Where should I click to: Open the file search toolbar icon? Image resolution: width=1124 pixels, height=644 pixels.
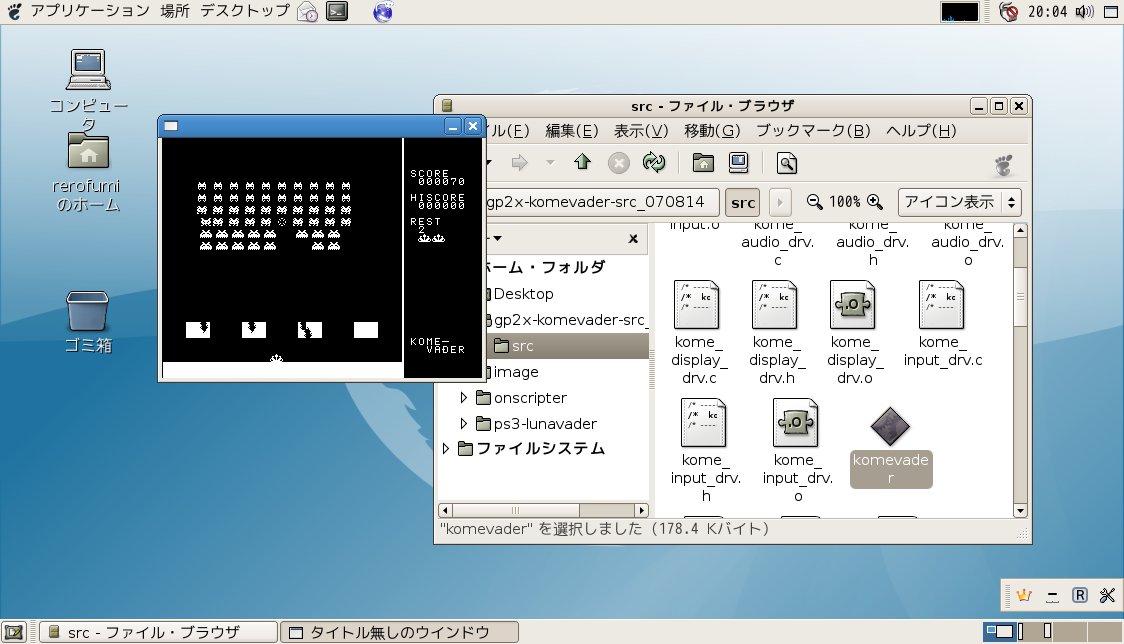(786, 164)
